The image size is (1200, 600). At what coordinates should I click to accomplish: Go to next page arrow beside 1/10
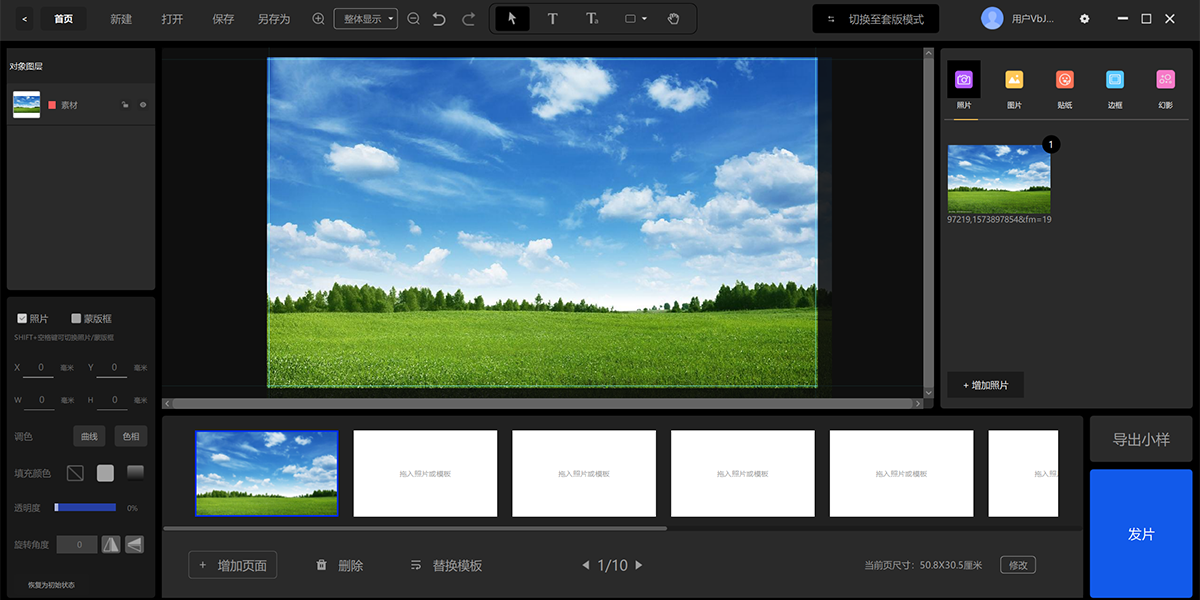pos(639,565)
